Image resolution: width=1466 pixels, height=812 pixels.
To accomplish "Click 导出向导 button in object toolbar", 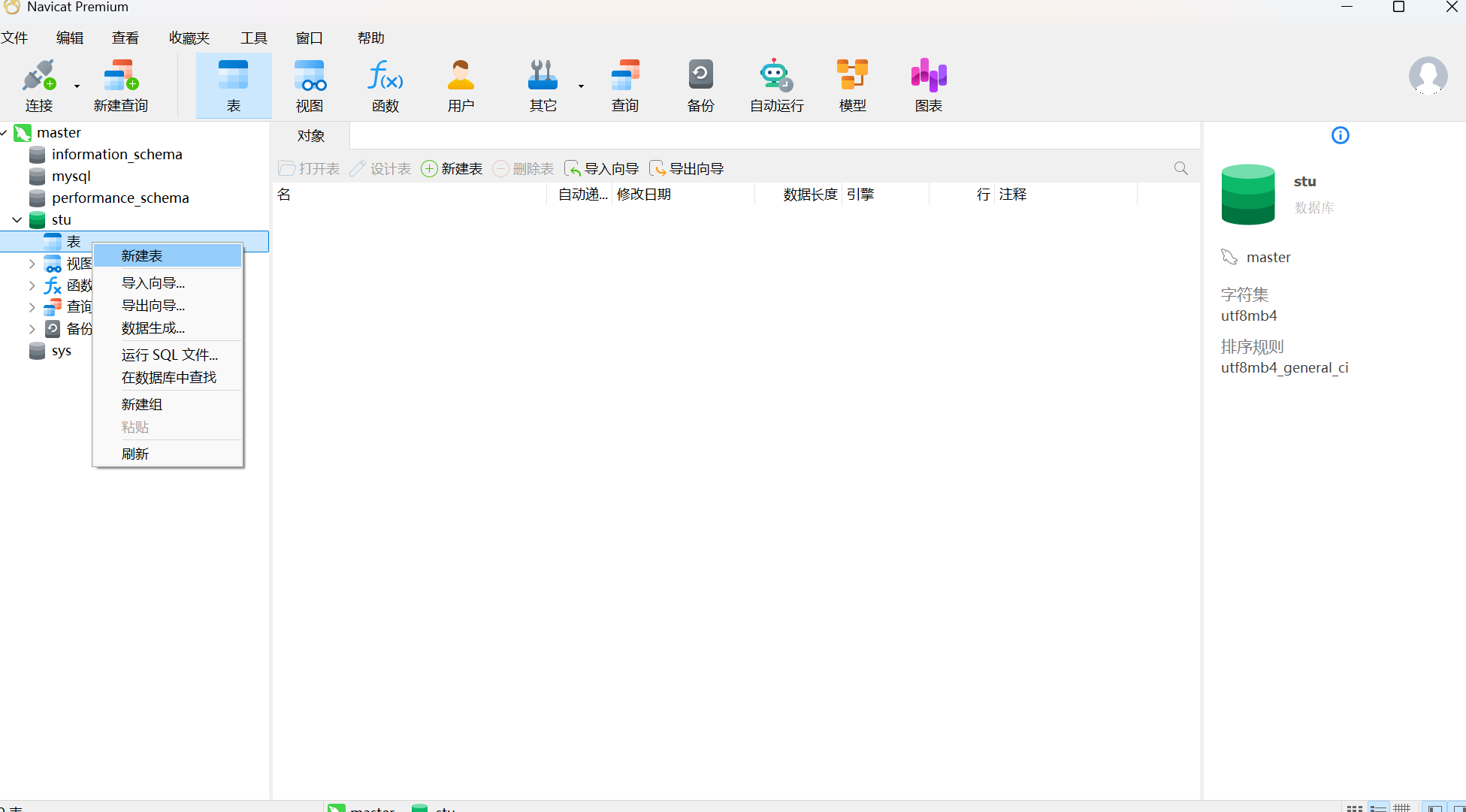I will (x=687, y=169).
